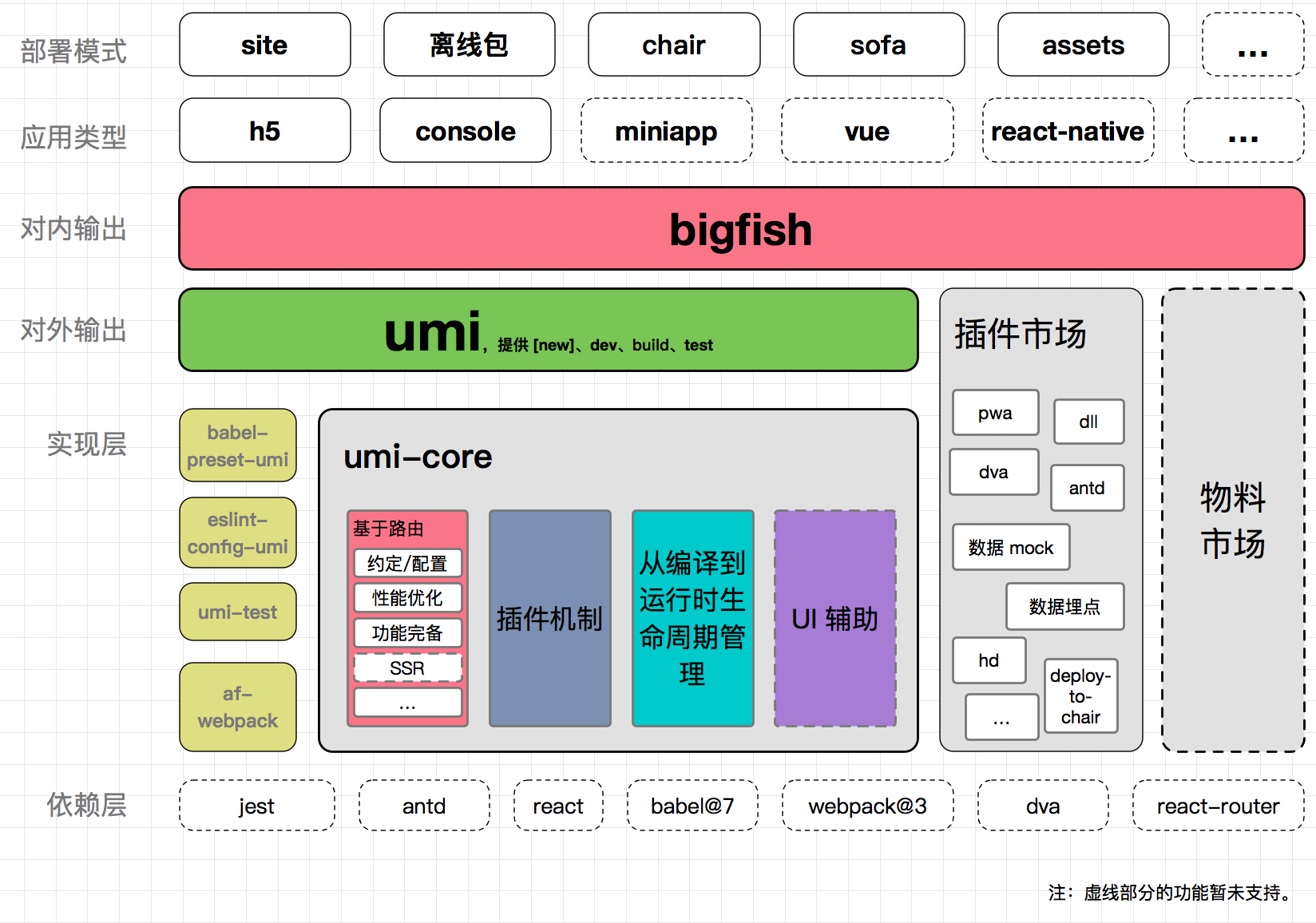The height and width of the screenshot is (923, 1316).
Task: Select the "babel-preset-umi" box
Action: coord(238,446)
